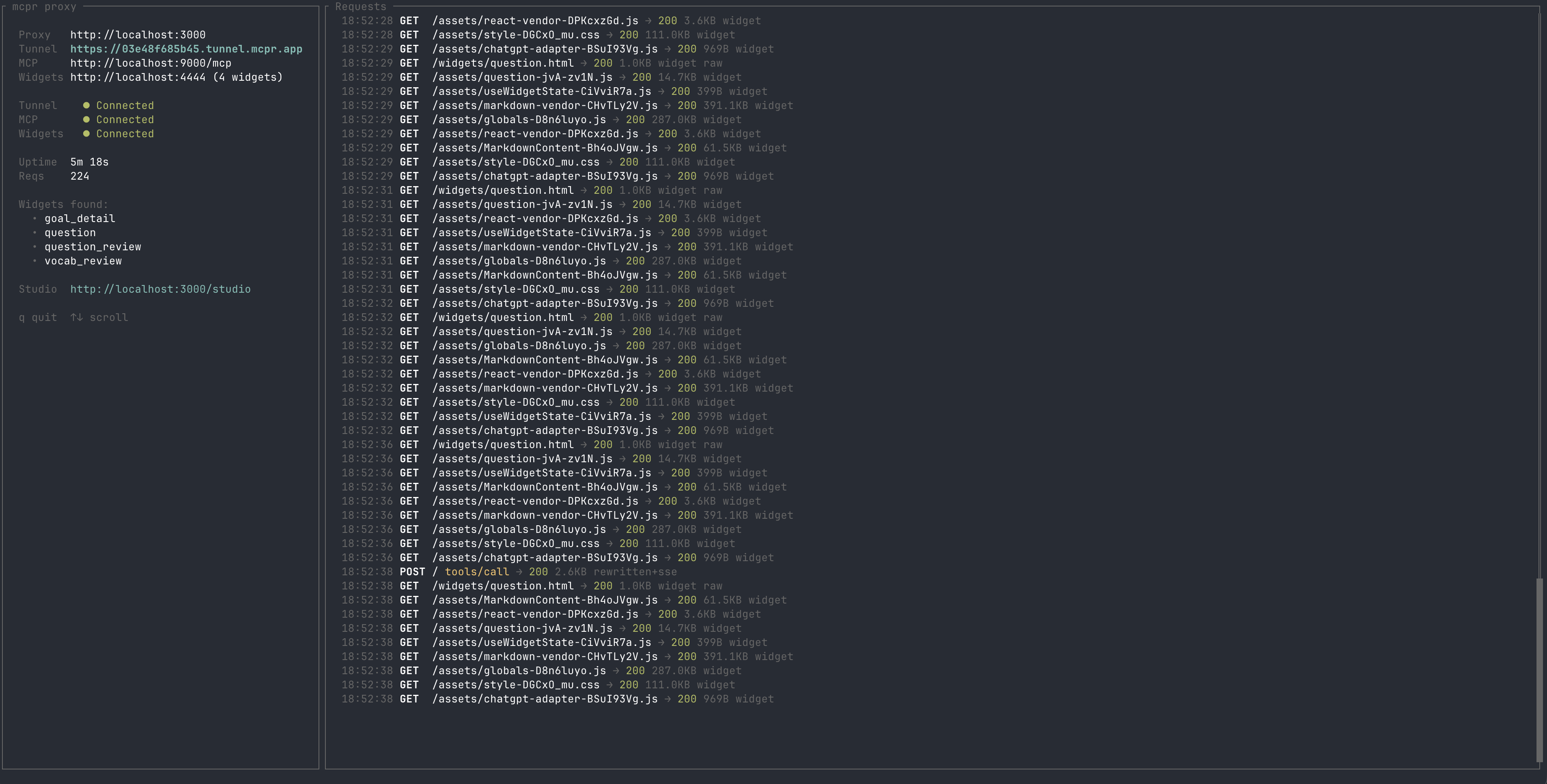The width and height of the screenshot is (1547, 784).
Task: Toggle the Tunnel Connected status dot
Action: [86, 105]
